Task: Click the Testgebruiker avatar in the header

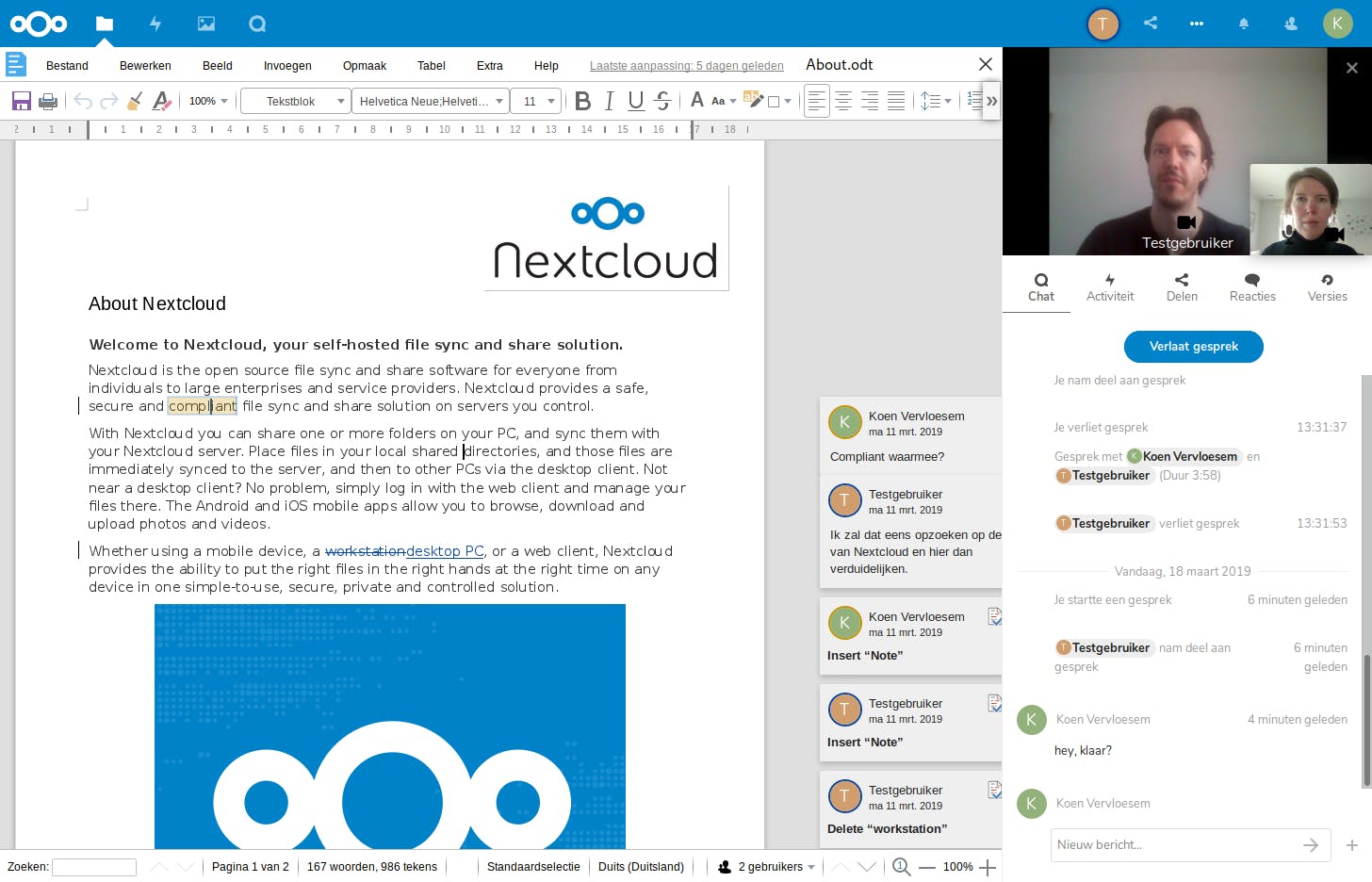Action: [1103, 24]
